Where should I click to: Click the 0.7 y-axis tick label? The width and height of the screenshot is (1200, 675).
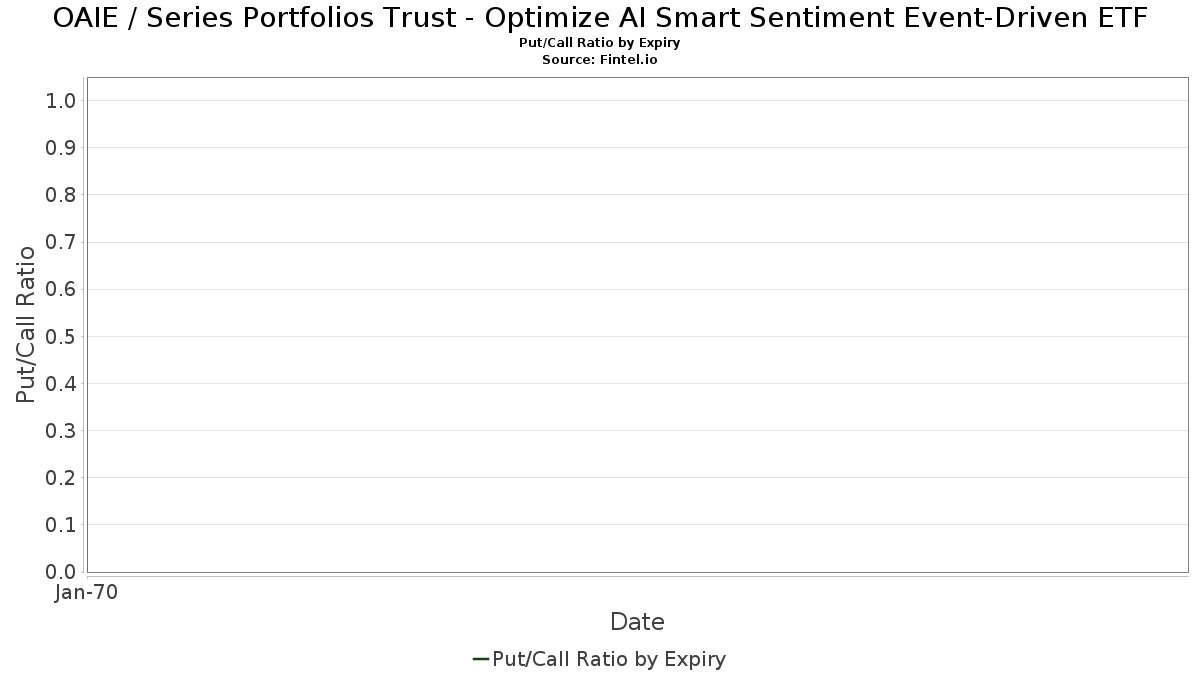coord(61,242)
